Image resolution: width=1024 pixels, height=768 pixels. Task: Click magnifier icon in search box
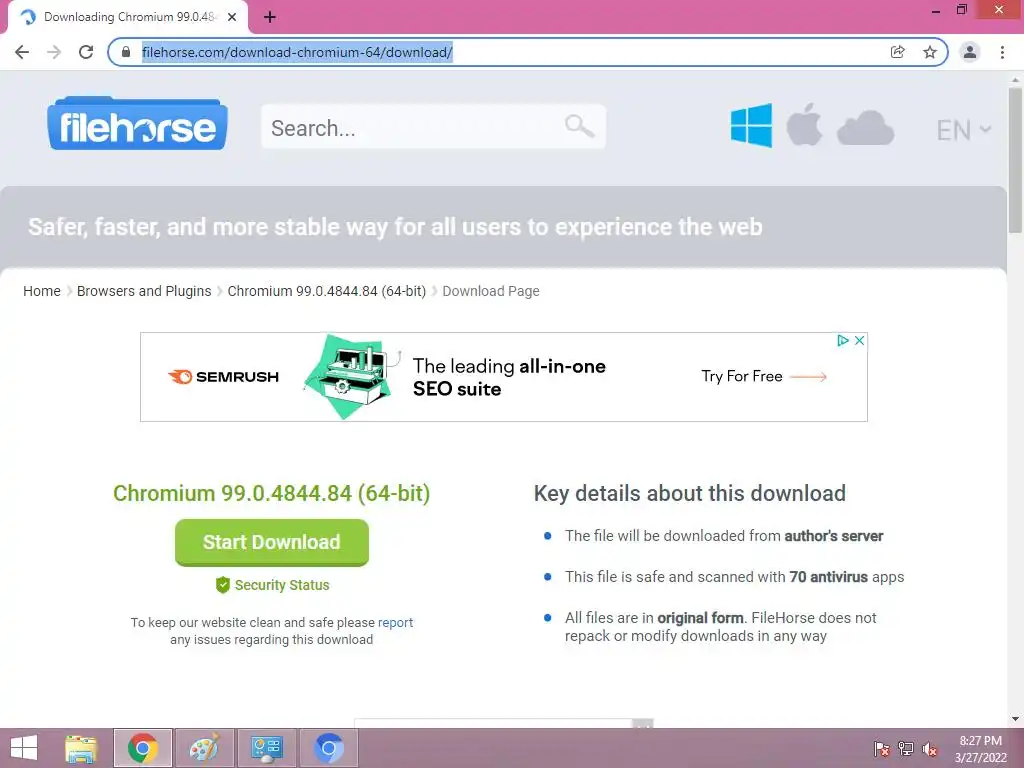tap(579, 126)
